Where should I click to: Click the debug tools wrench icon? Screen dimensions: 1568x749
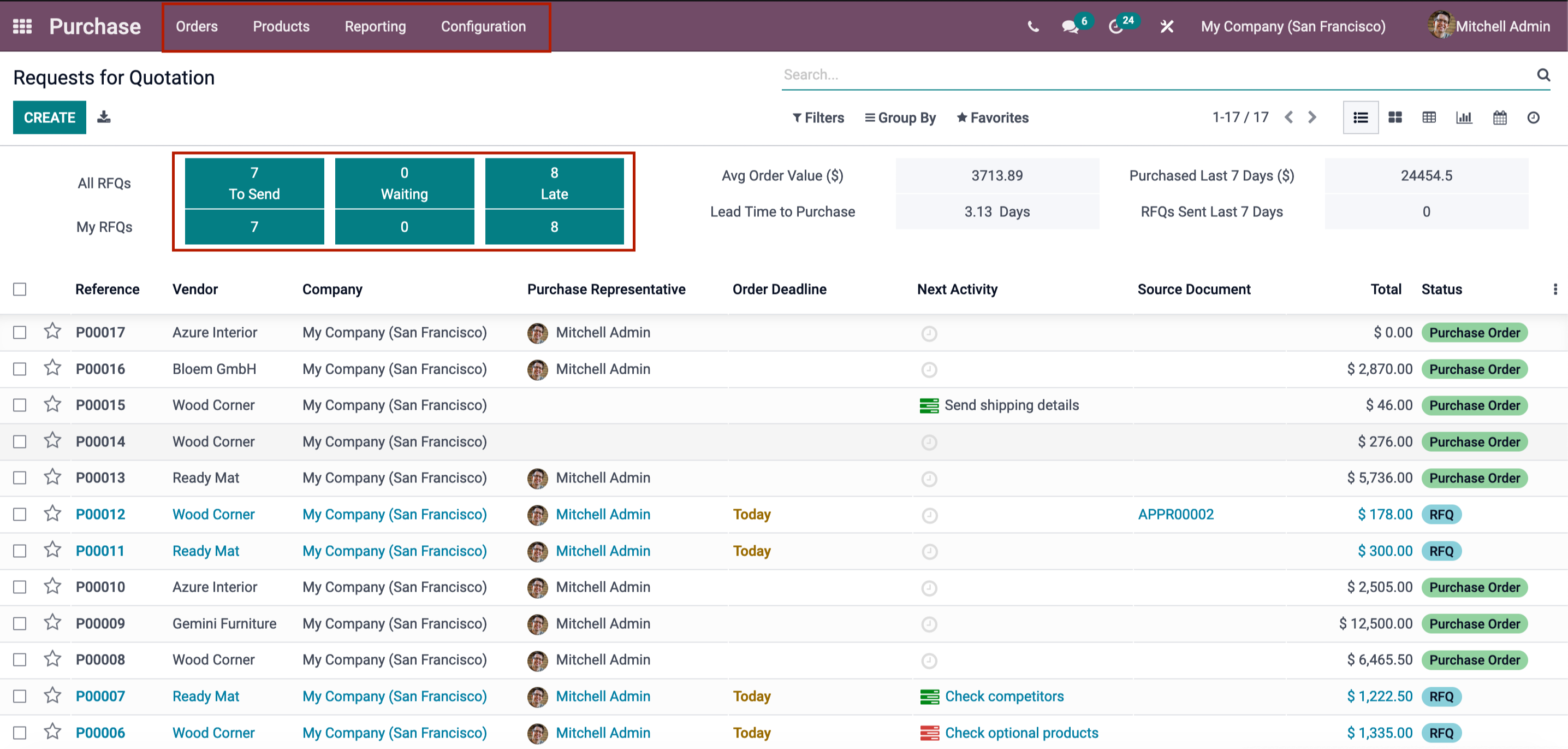pos(1167,26)
